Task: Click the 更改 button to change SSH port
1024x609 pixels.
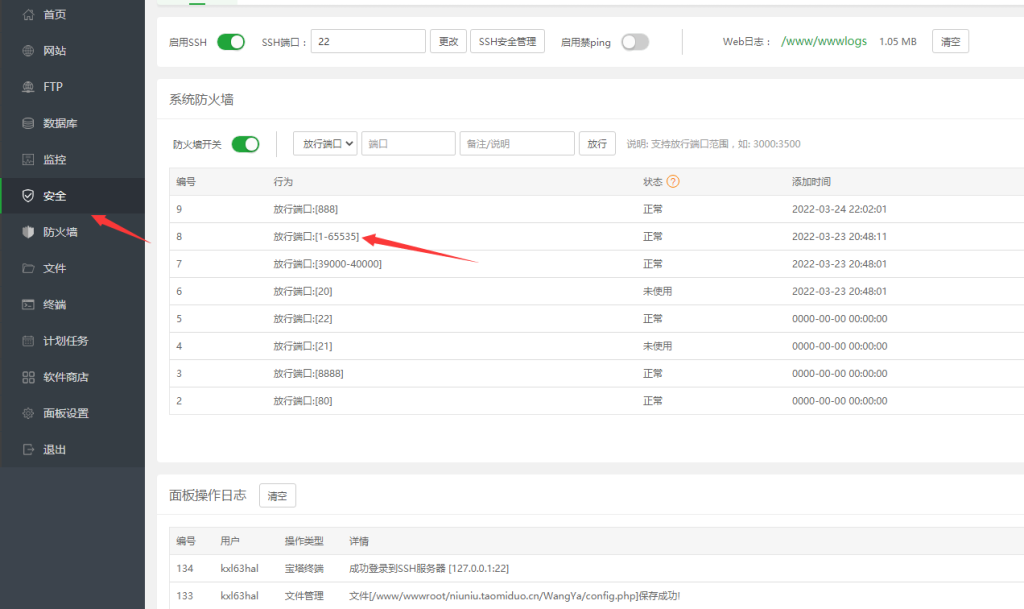Action: pos(448,41)
